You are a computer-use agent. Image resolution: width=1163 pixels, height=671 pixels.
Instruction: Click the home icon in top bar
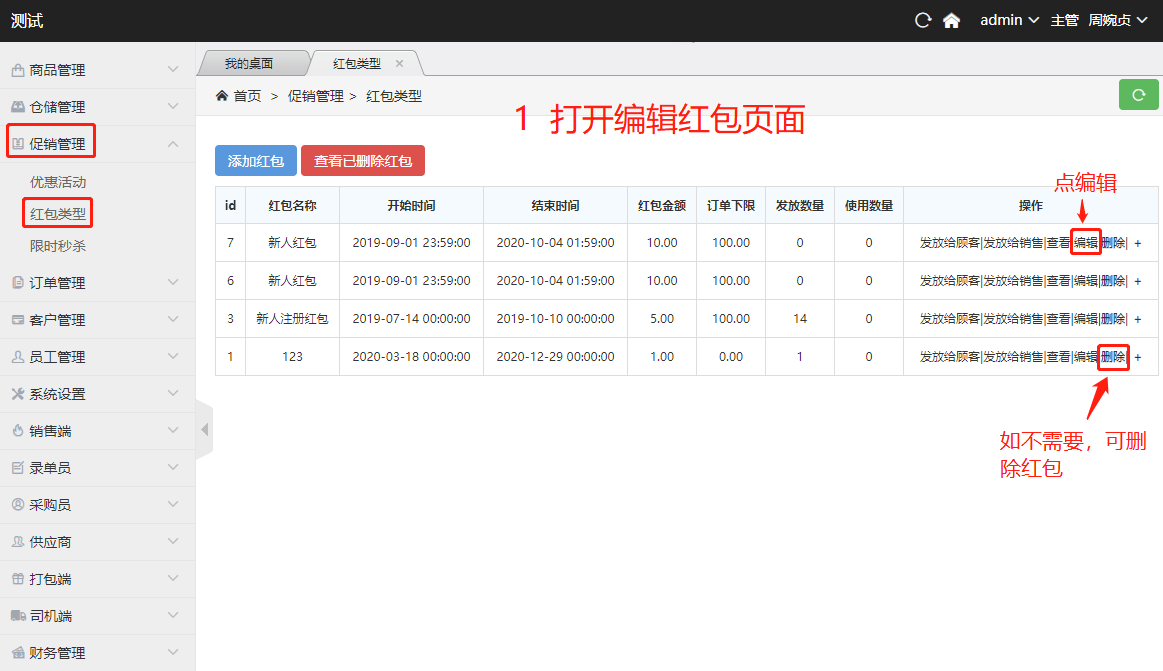coord(951,21)
